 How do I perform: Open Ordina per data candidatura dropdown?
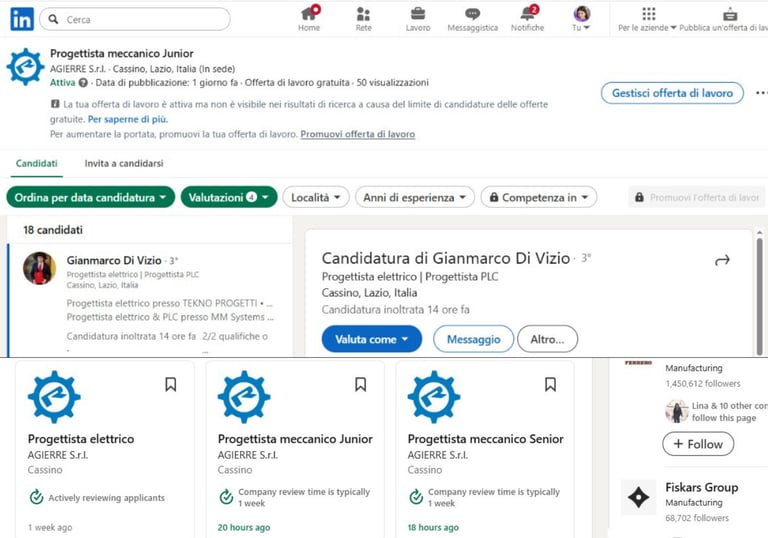click(91, 197)
